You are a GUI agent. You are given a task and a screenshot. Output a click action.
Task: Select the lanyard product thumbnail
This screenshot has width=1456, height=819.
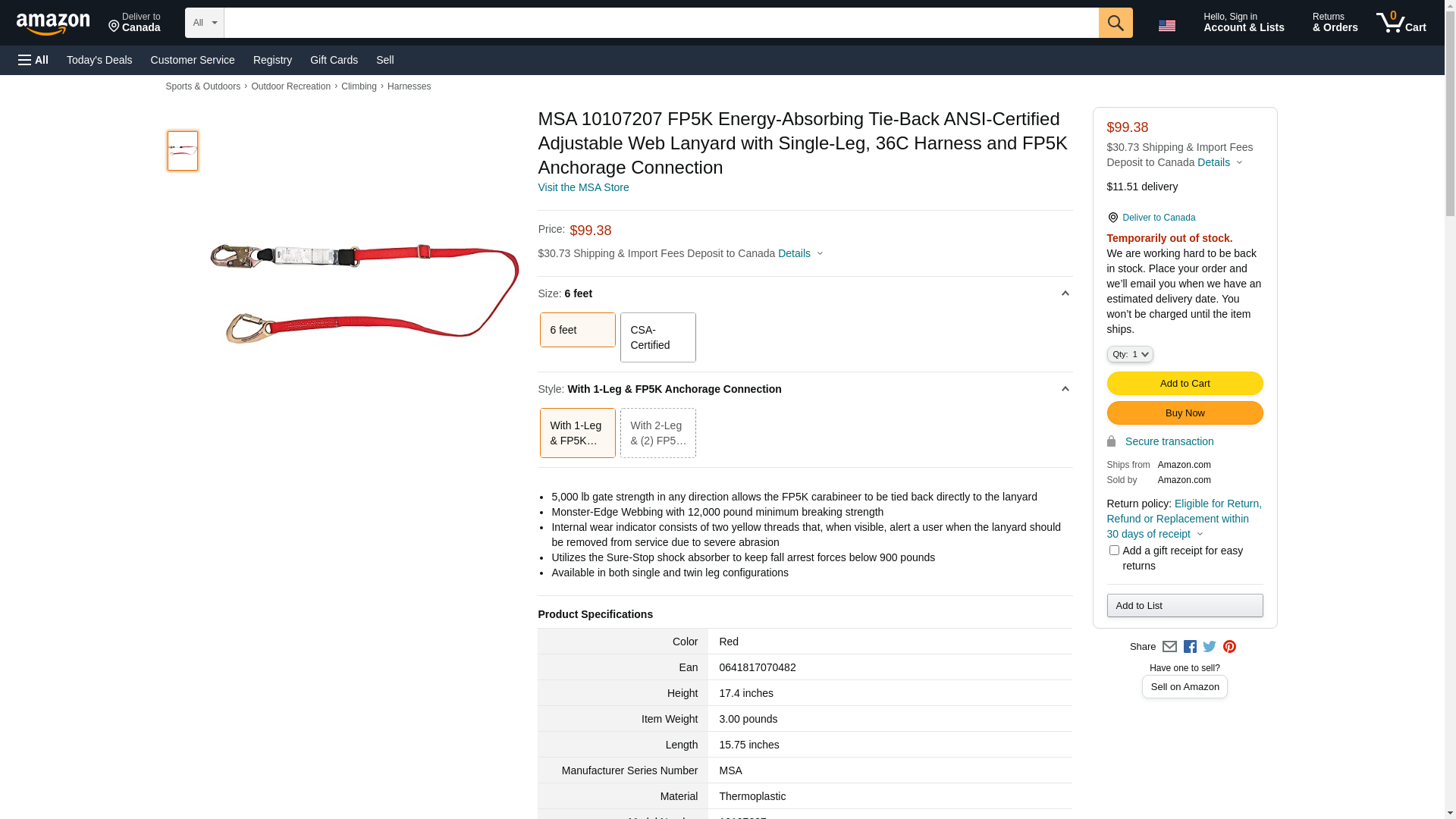[x=182, y=150]
